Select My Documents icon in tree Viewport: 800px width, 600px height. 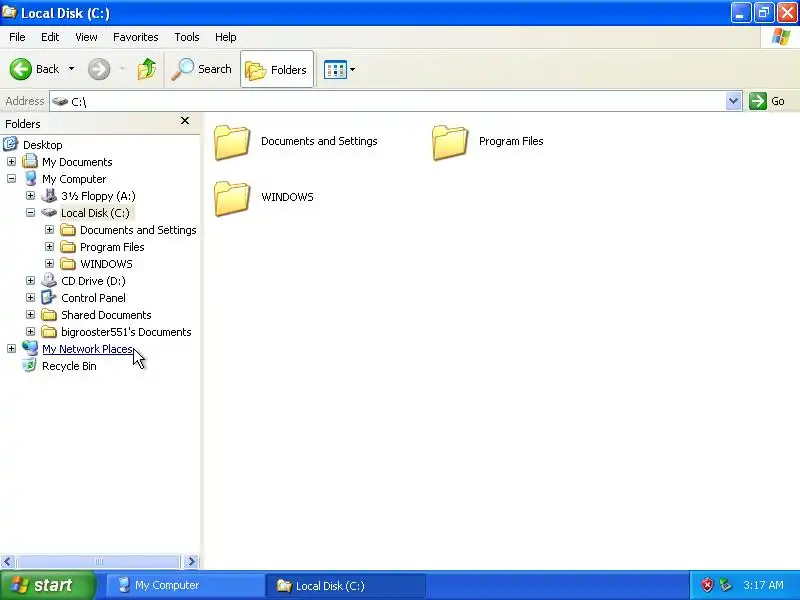click(x=30, y=161)
